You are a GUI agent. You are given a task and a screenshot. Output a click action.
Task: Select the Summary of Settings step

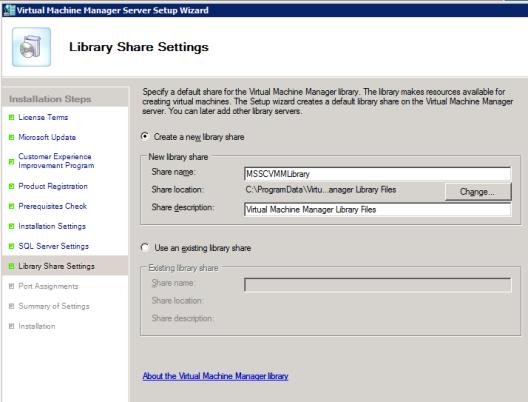54,306
